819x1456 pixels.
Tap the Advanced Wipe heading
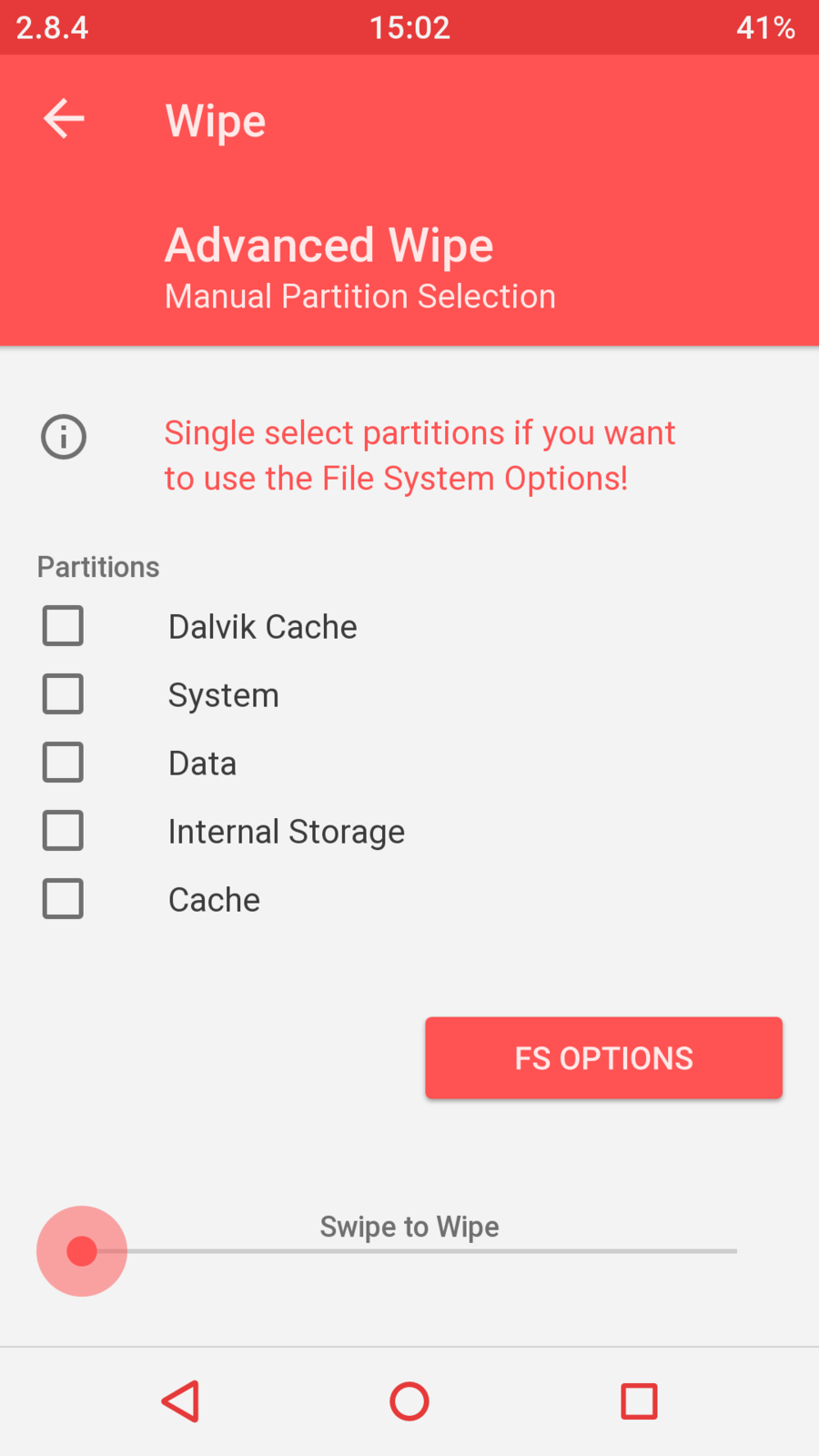pos(329,246)
